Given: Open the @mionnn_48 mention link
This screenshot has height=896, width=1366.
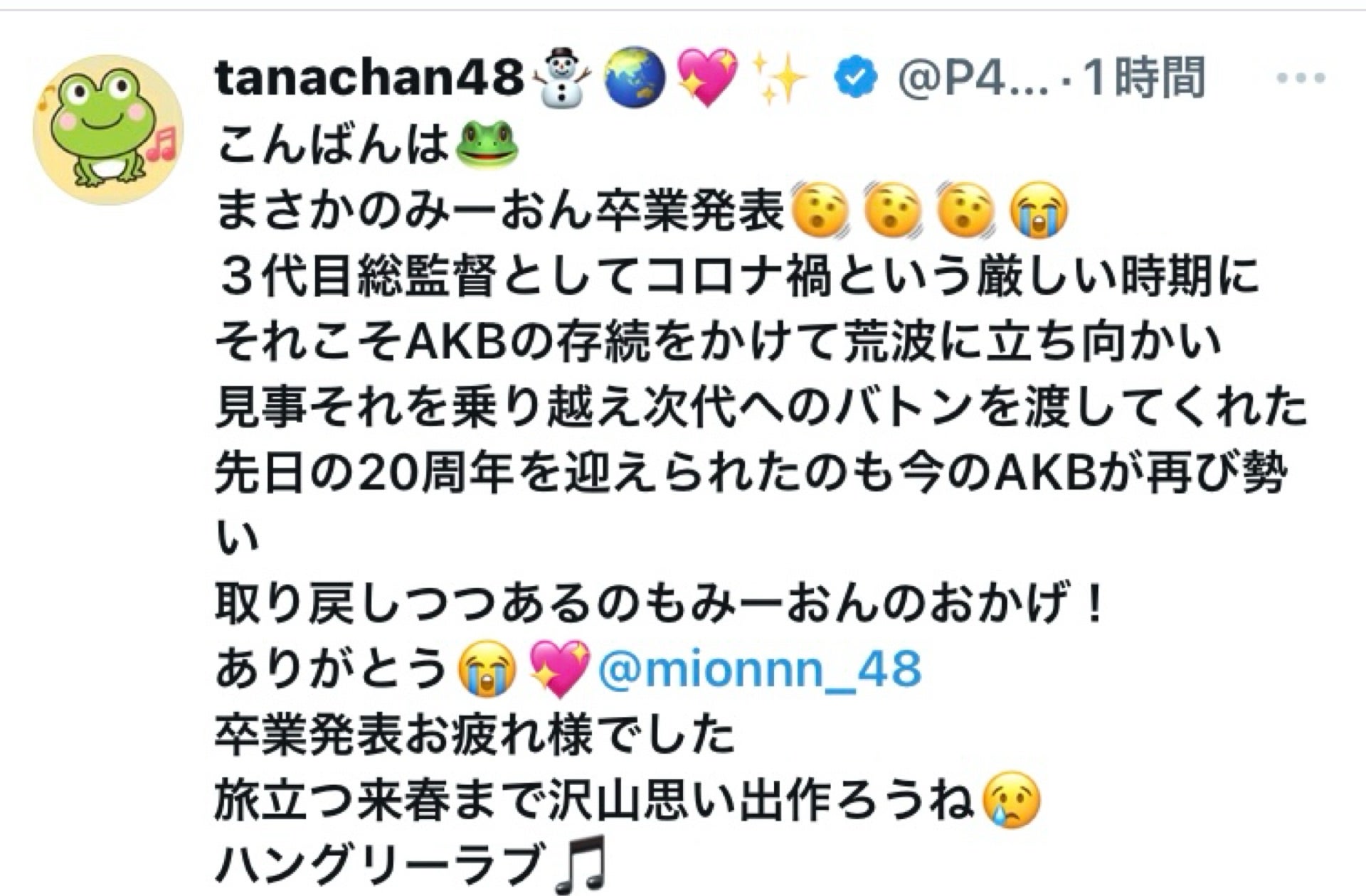Looking at the screenshot, I should pyautogui.click(x=761, y=669).
